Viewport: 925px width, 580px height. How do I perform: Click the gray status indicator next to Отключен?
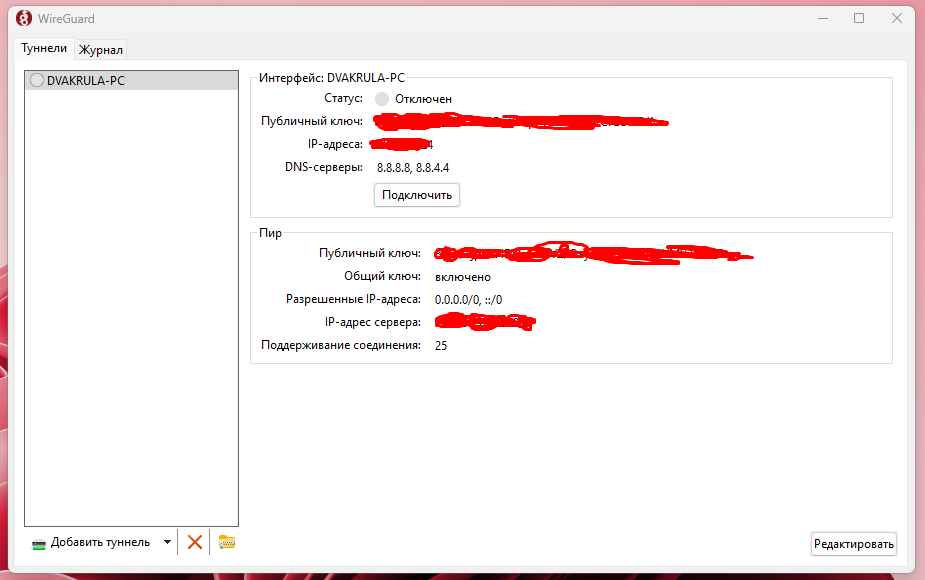pos(382,99)
